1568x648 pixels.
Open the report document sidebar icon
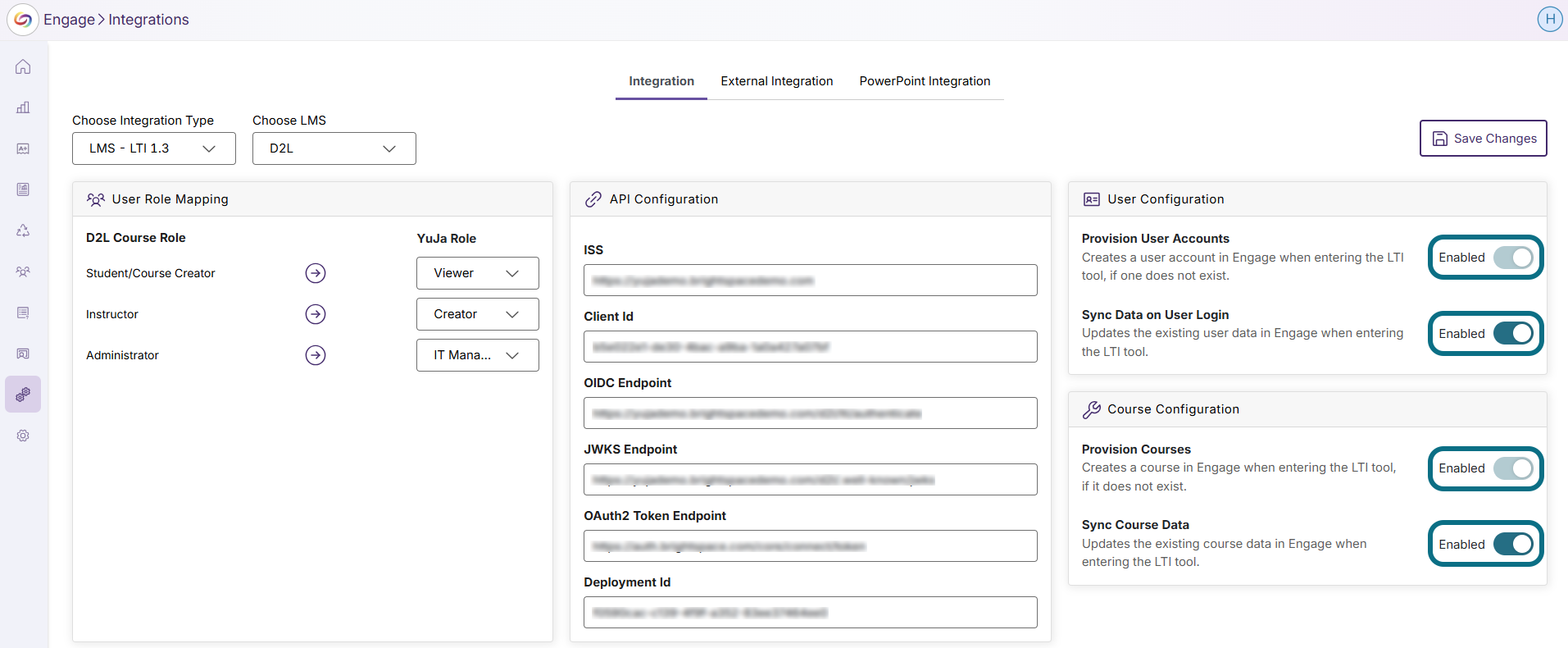point(23,189)
